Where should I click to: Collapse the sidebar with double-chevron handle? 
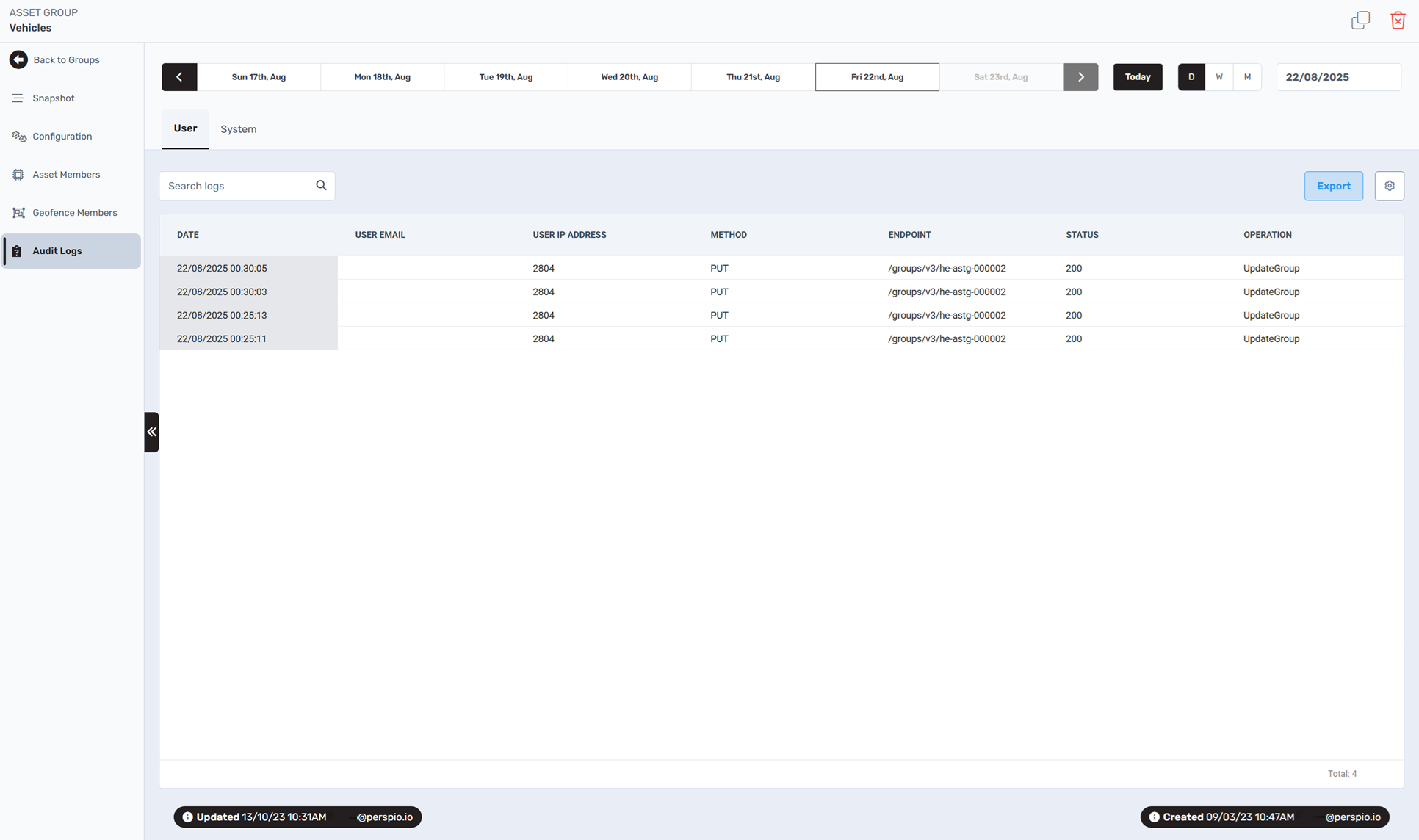(x=151, y=432)
